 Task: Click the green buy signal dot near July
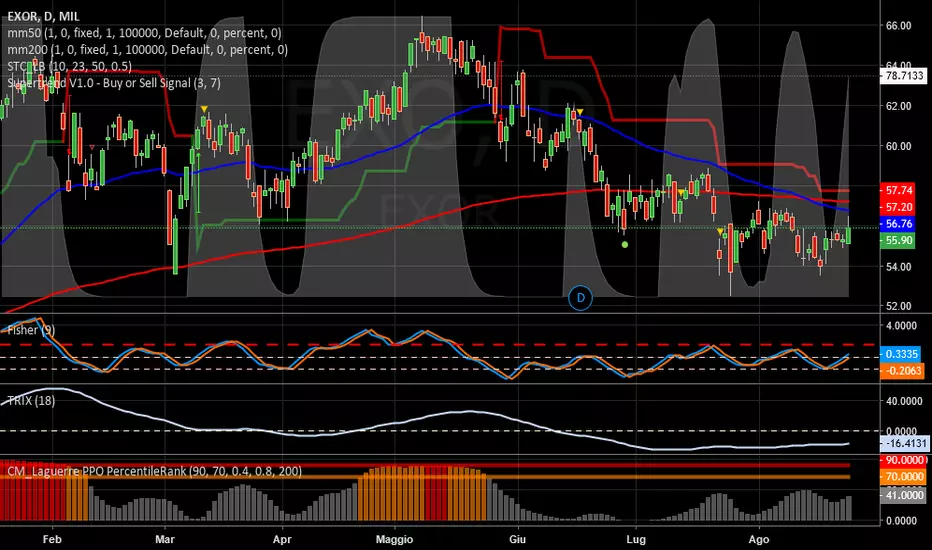624,244
